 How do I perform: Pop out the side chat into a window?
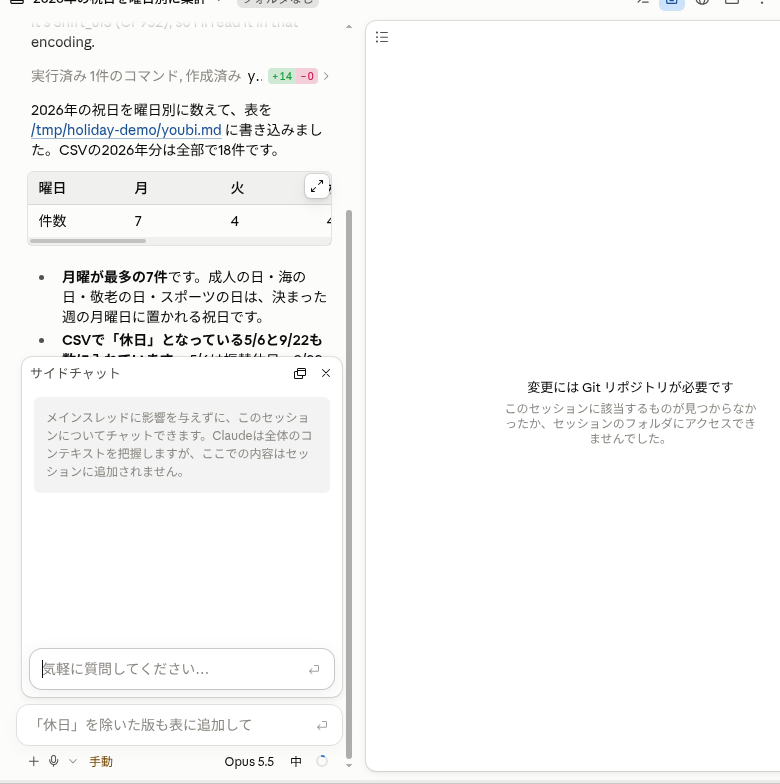(x=300, y=374)
